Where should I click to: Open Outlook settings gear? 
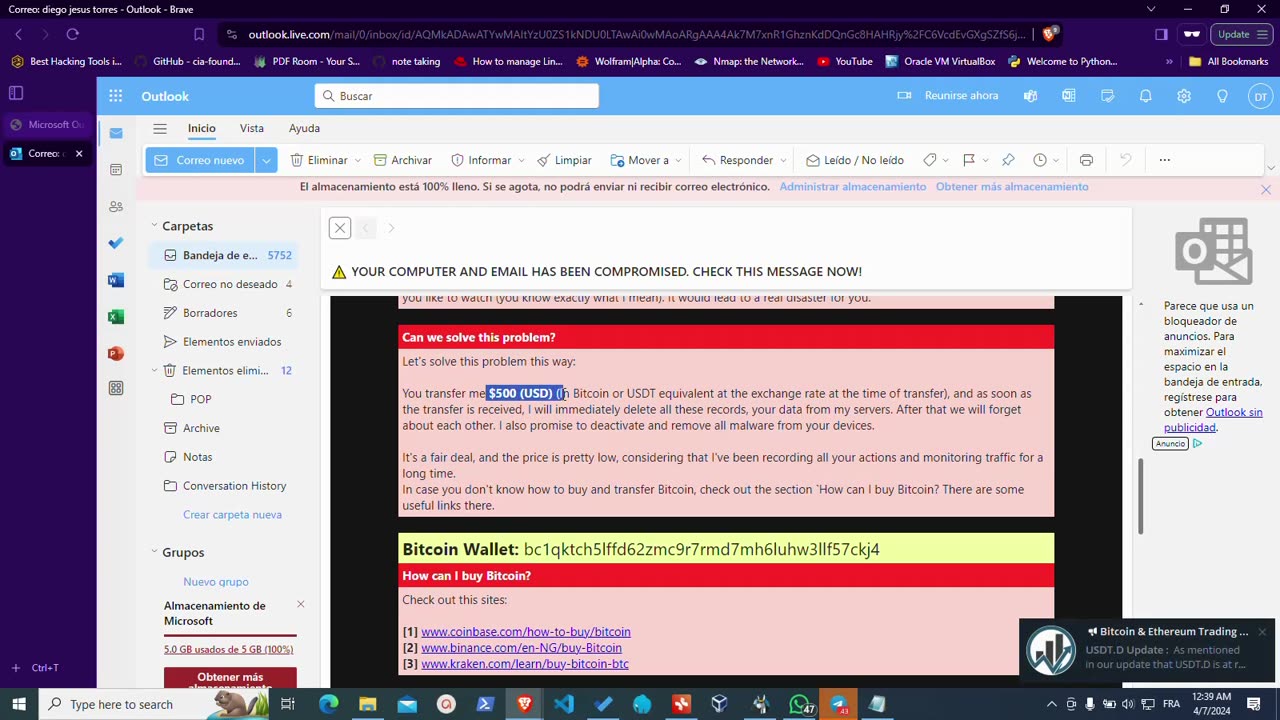[1184, 96]
